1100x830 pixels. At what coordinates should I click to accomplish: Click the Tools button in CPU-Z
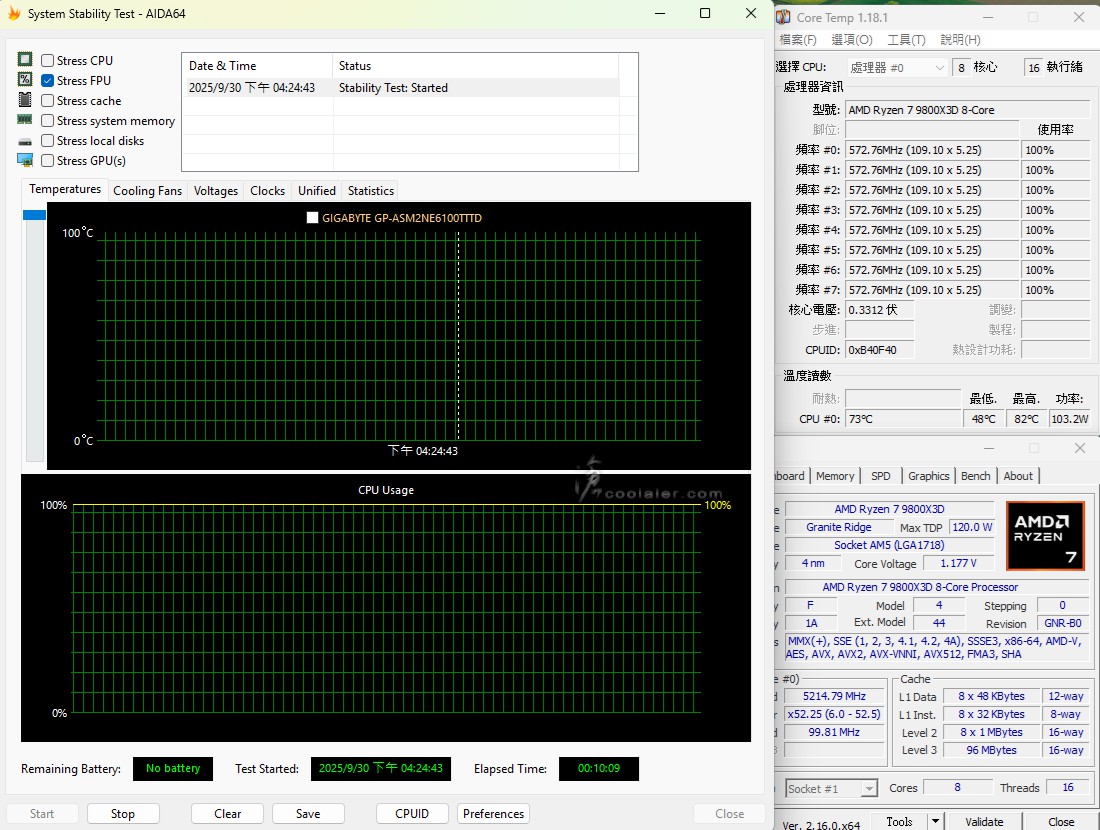[899, 822]
